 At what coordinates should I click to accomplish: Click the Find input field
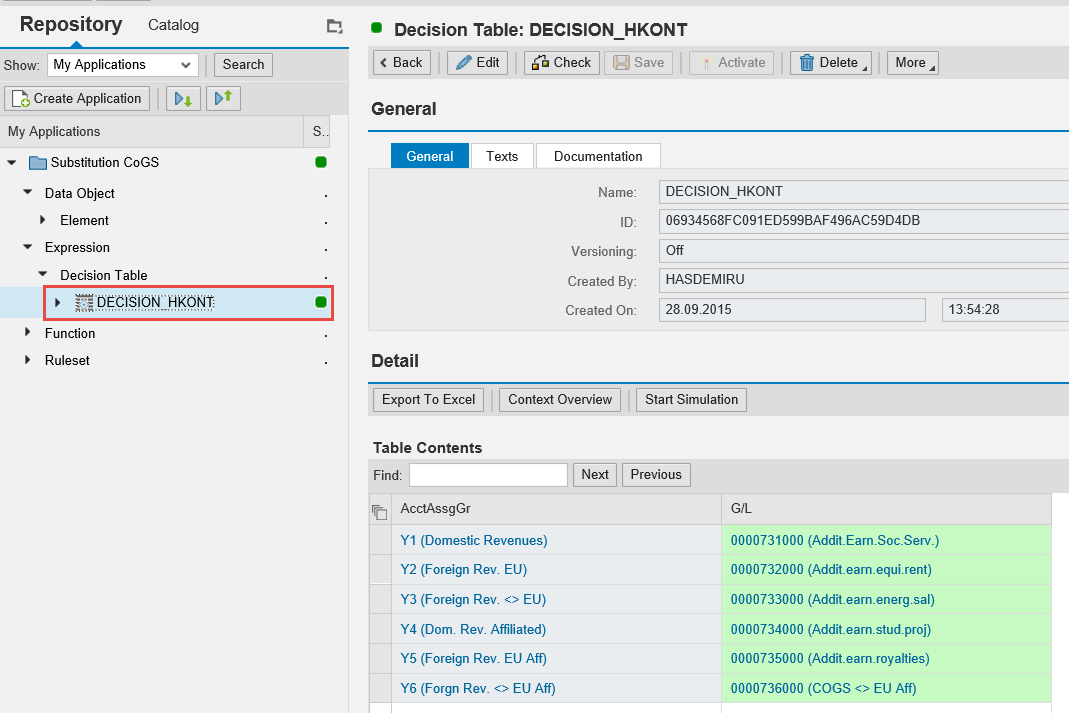(488, 475)
